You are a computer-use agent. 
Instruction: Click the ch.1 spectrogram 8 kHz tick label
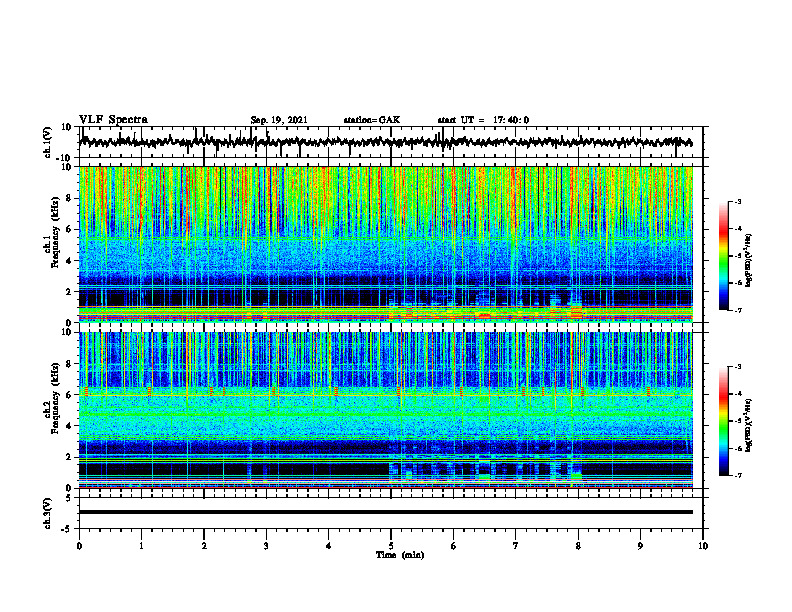pos(69,198)
